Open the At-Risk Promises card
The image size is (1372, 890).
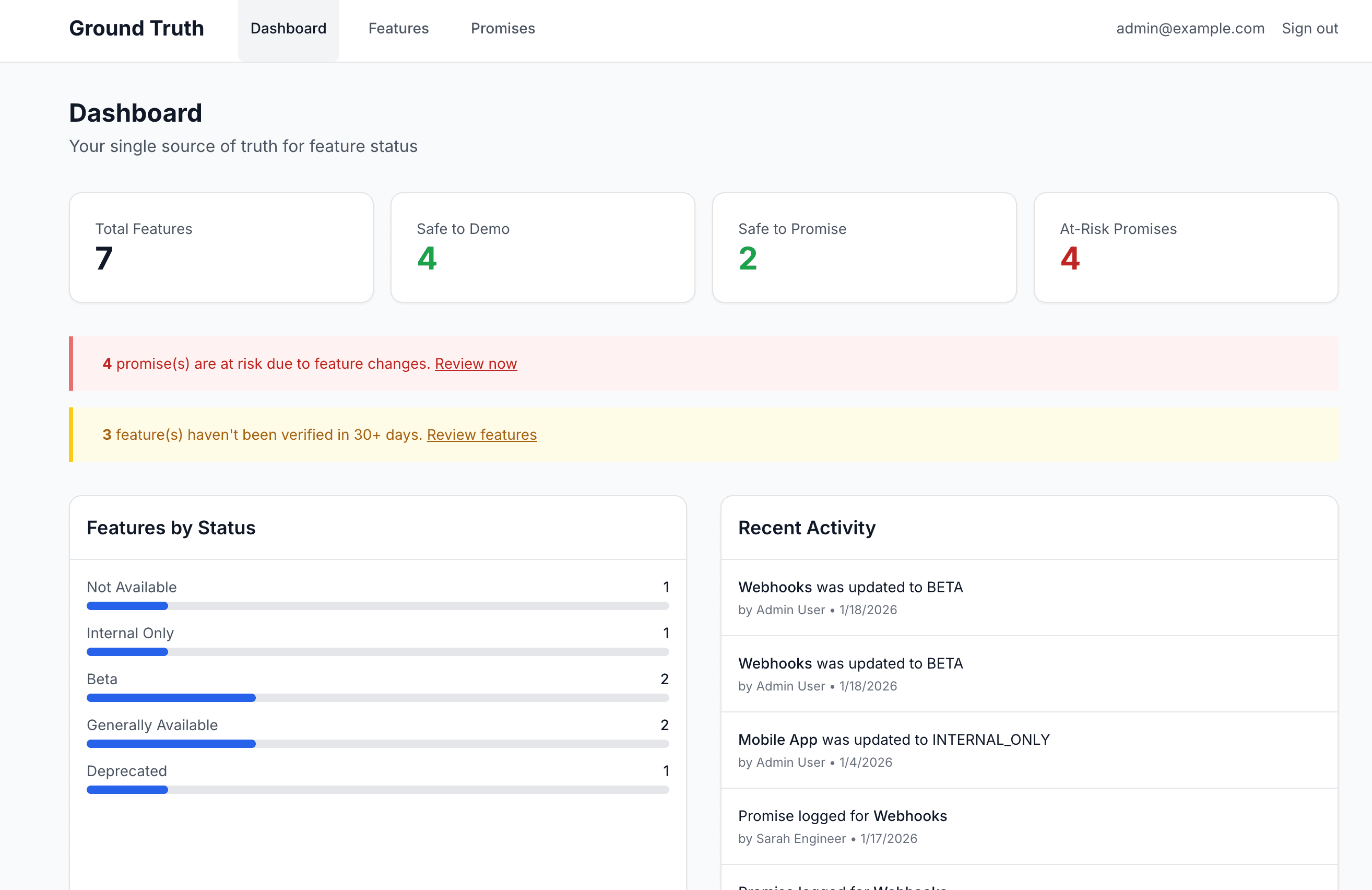point(1185,248)
